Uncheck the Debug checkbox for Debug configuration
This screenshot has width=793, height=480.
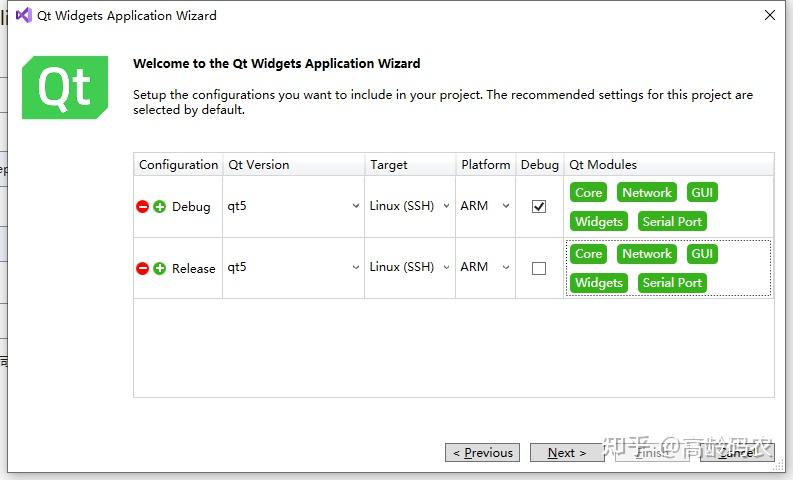click(x=539, y=207)
